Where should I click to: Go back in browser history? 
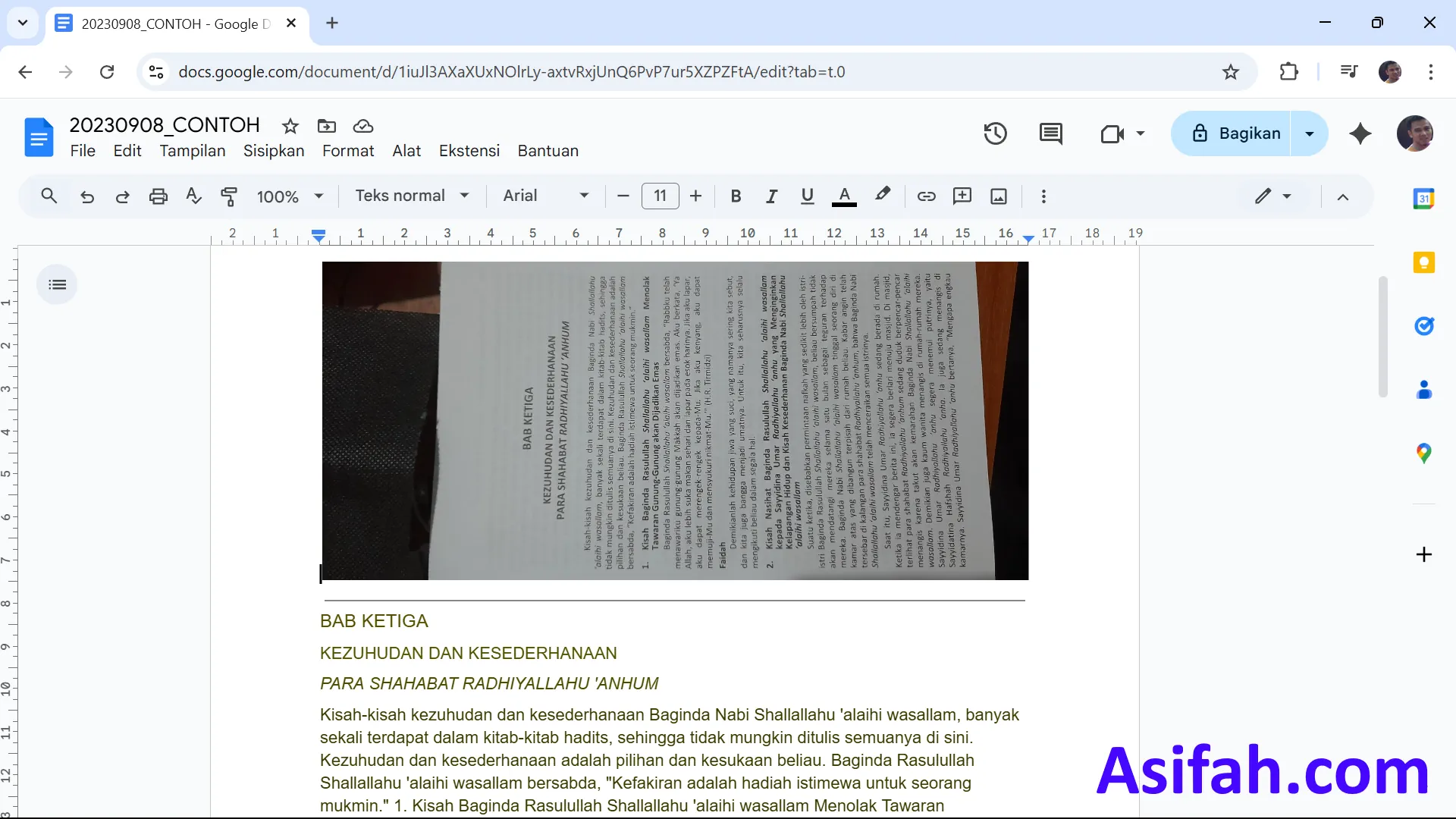(x=25, y=72)
